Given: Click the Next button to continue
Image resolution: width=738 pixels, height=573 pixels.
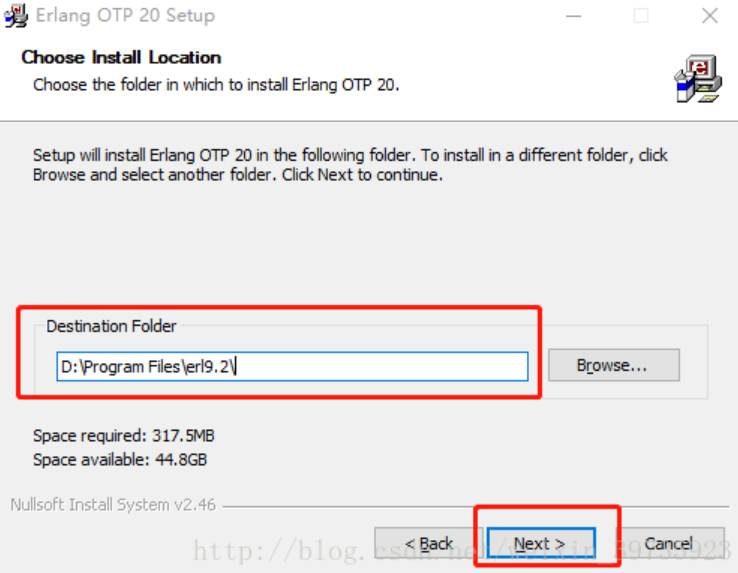Looking at the screenshot, I should [x=540, y=543].
